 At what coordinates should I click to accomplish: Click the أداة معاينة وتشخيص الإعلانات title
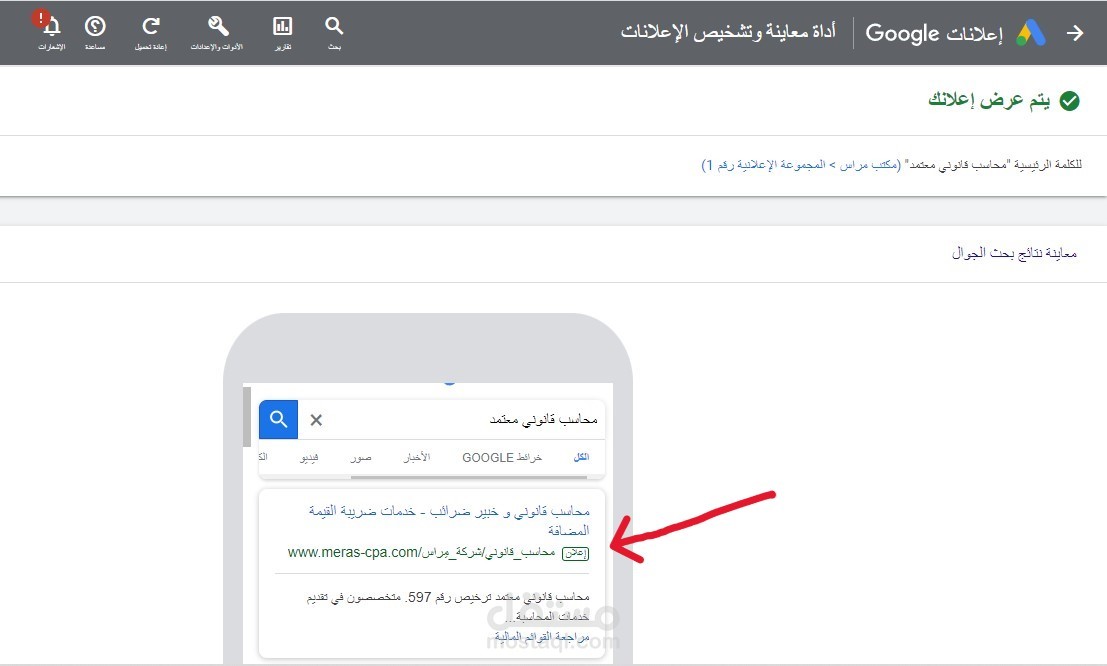pyautogui.click(x=728, y=32)
